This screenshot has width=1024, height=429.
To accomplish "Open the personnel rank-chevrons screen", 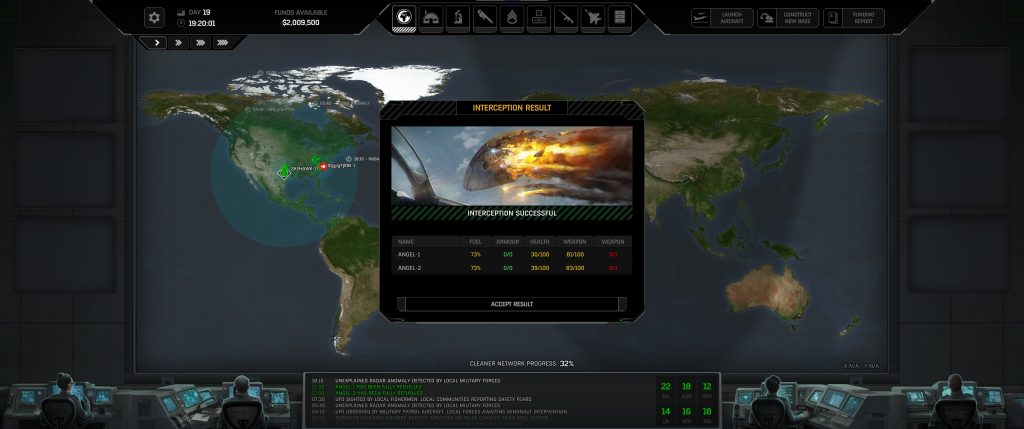I will coord(512,18).
